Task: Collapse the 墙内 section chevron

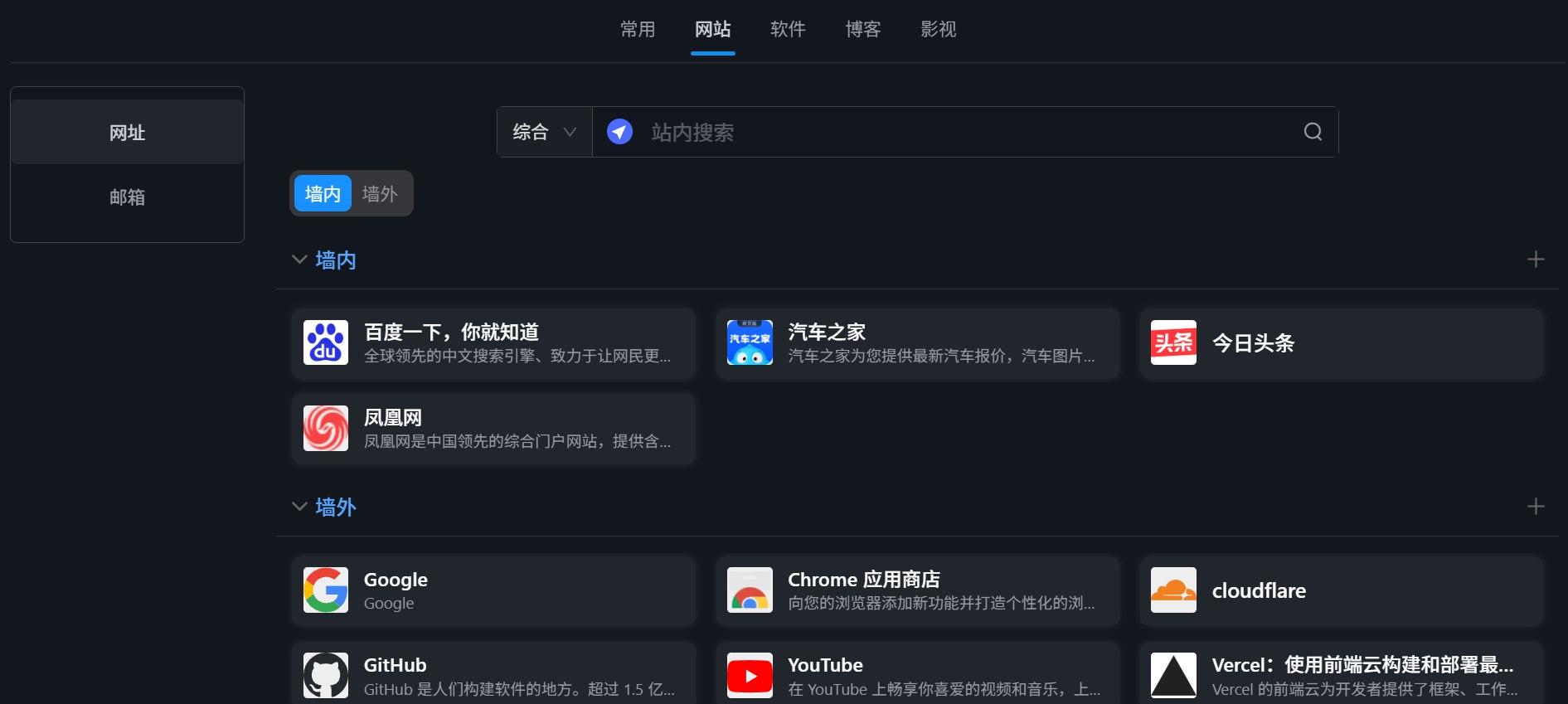Action: click(299, 260)
